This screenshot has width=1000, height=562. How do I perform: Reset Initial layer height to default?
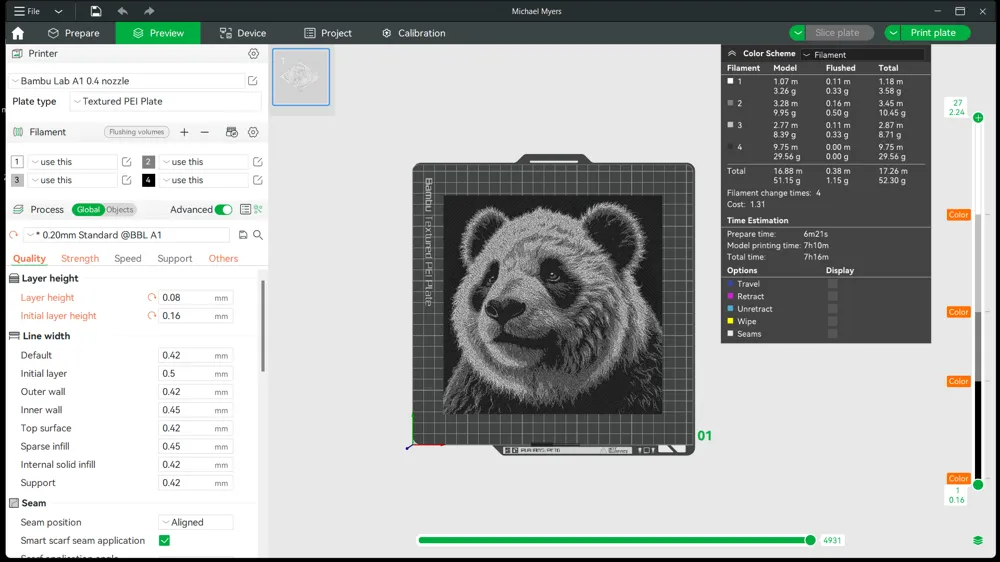click(152, 316)
